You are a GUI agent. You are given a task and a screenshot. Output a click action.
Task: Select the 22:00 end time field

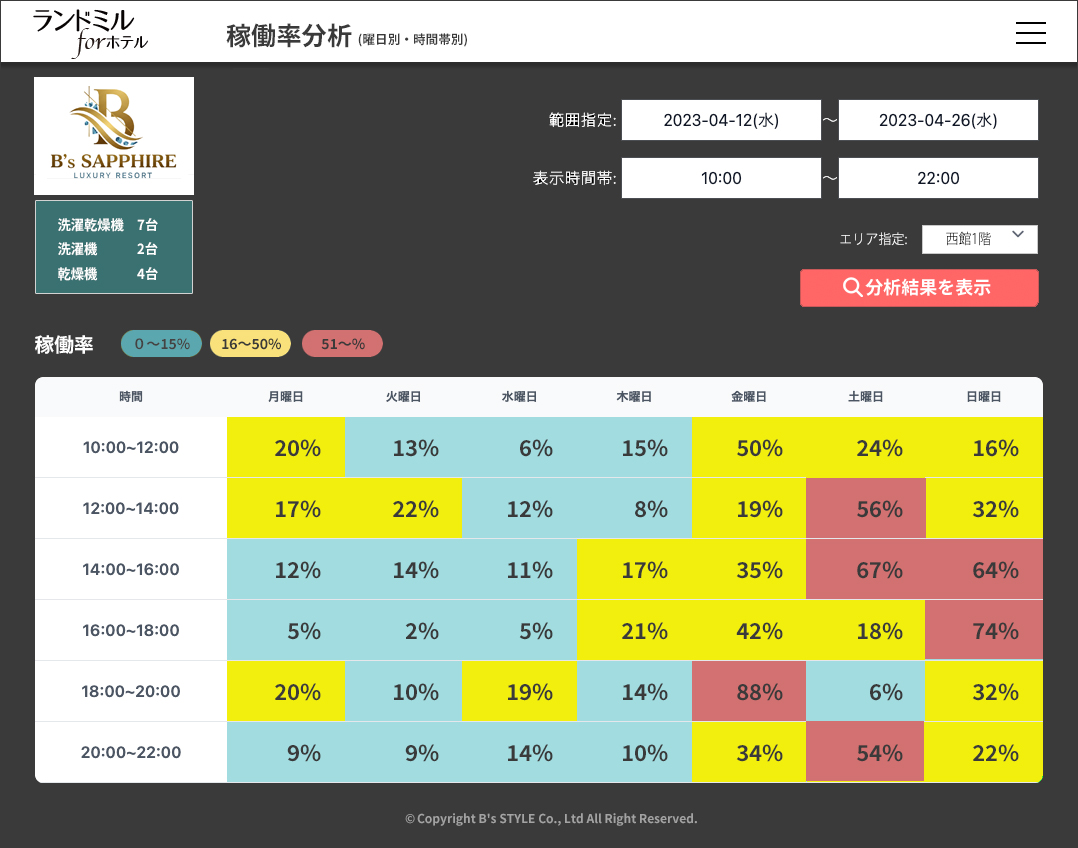click(938, 177)
